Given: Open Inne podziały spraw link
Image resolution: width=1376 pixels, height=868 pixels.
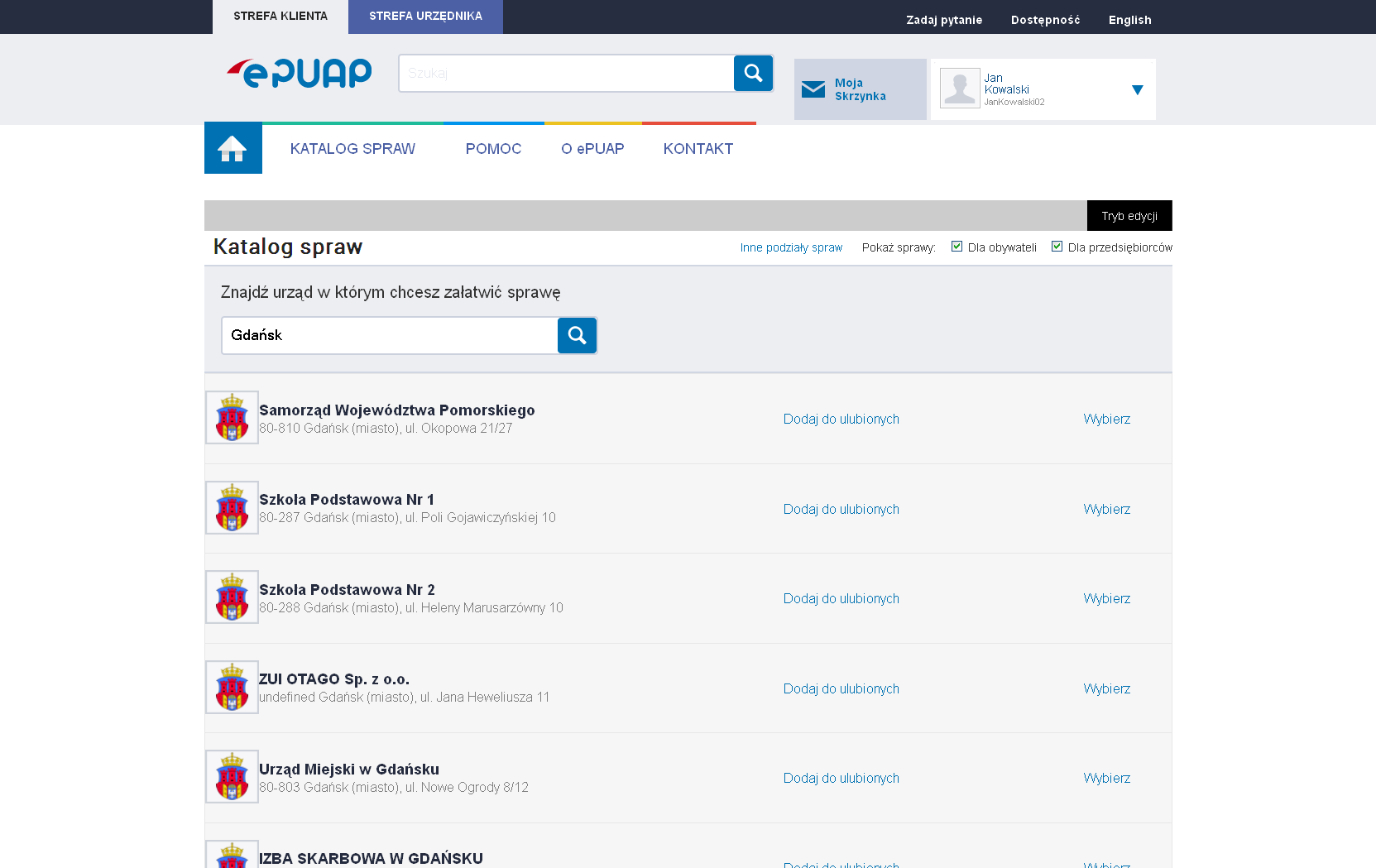Looking at the screenshot, I should coord(791,247).
